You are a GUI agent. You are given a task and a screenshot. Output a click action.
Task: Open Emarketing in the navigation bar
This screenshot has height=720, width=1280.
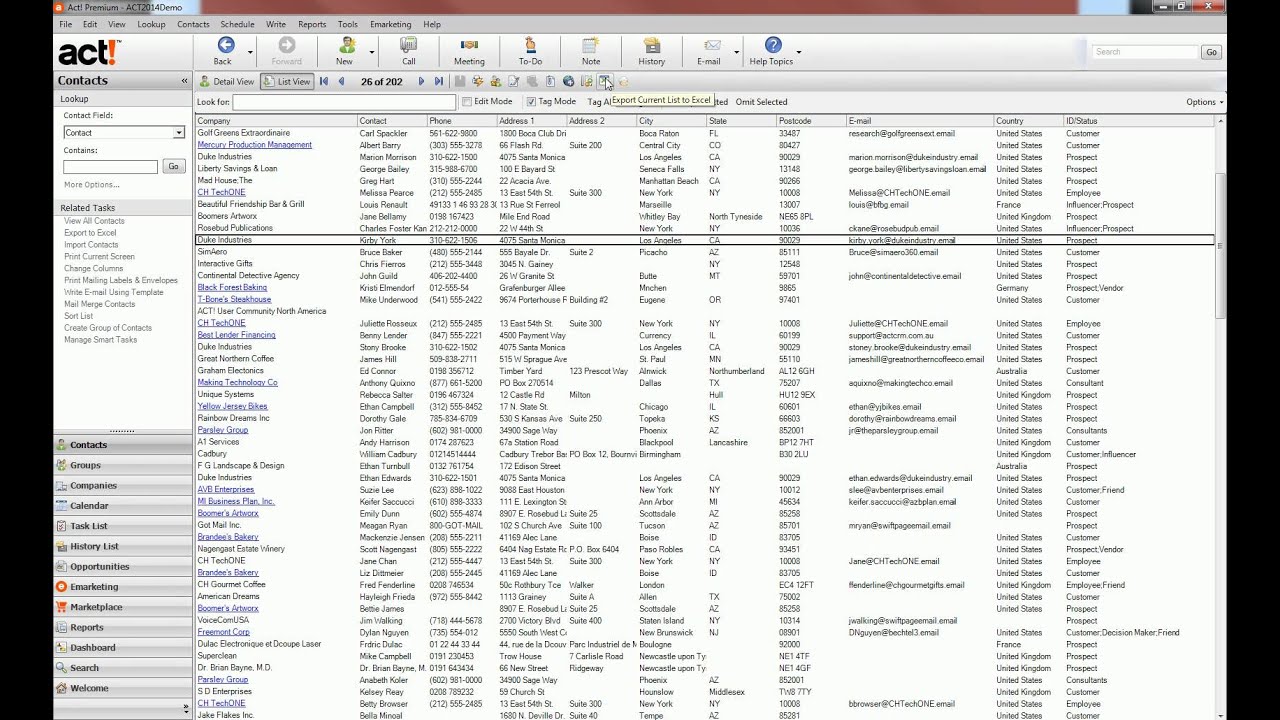coord(122,587)
